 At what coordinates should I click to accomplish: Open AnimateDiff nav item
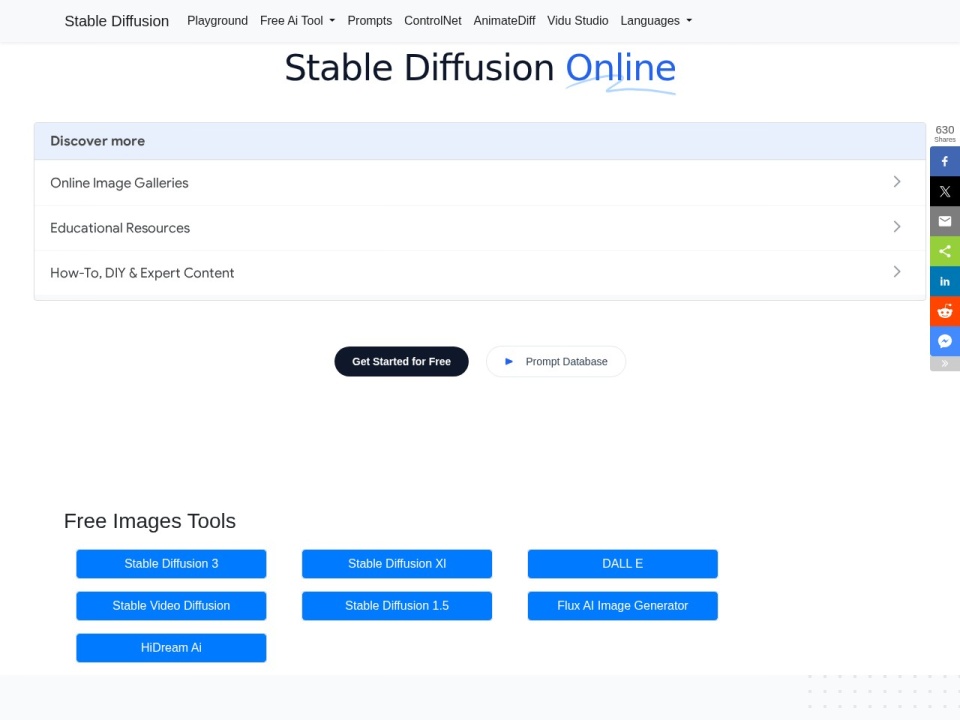click(x=504, y=21)
